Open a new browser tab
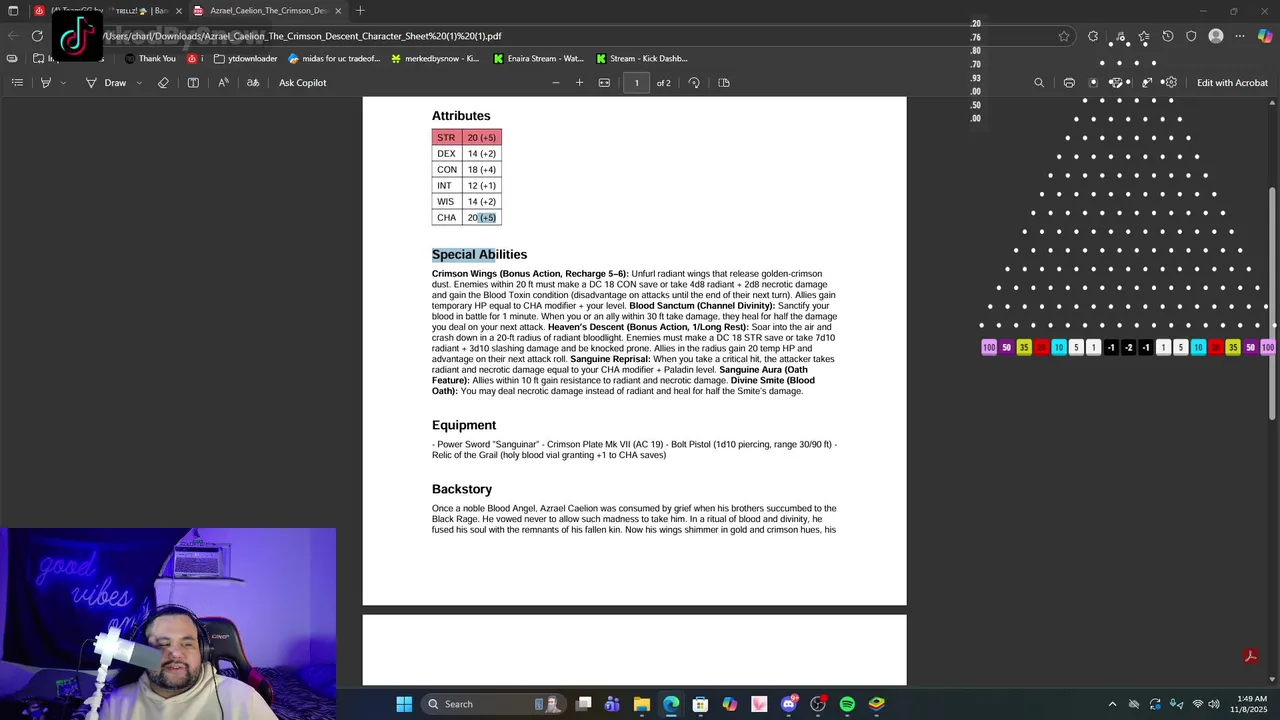The width and height of the screenshot is (1280, 720). click(x=360, y=11)
